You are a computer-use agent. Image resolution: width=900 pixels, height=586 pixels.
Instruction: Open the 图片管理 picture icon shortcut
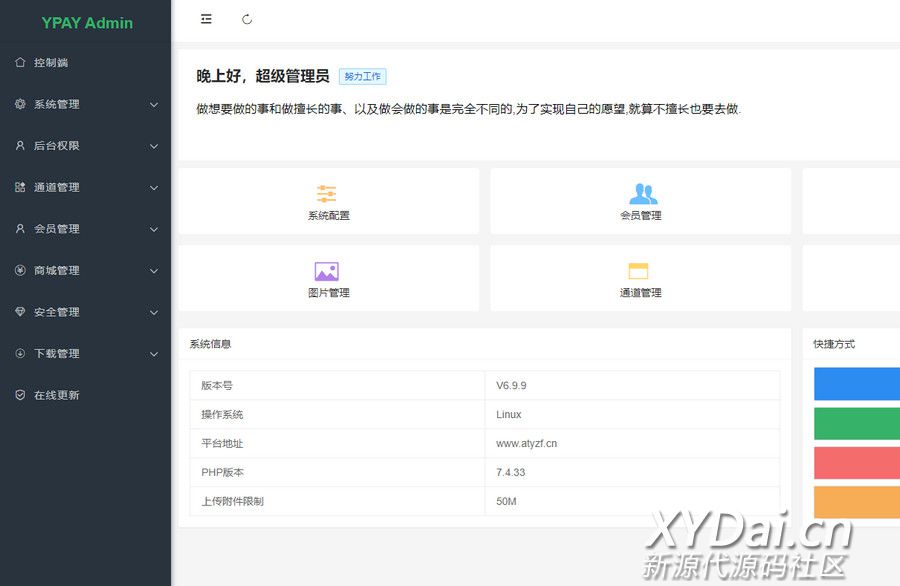click(327, 271)
